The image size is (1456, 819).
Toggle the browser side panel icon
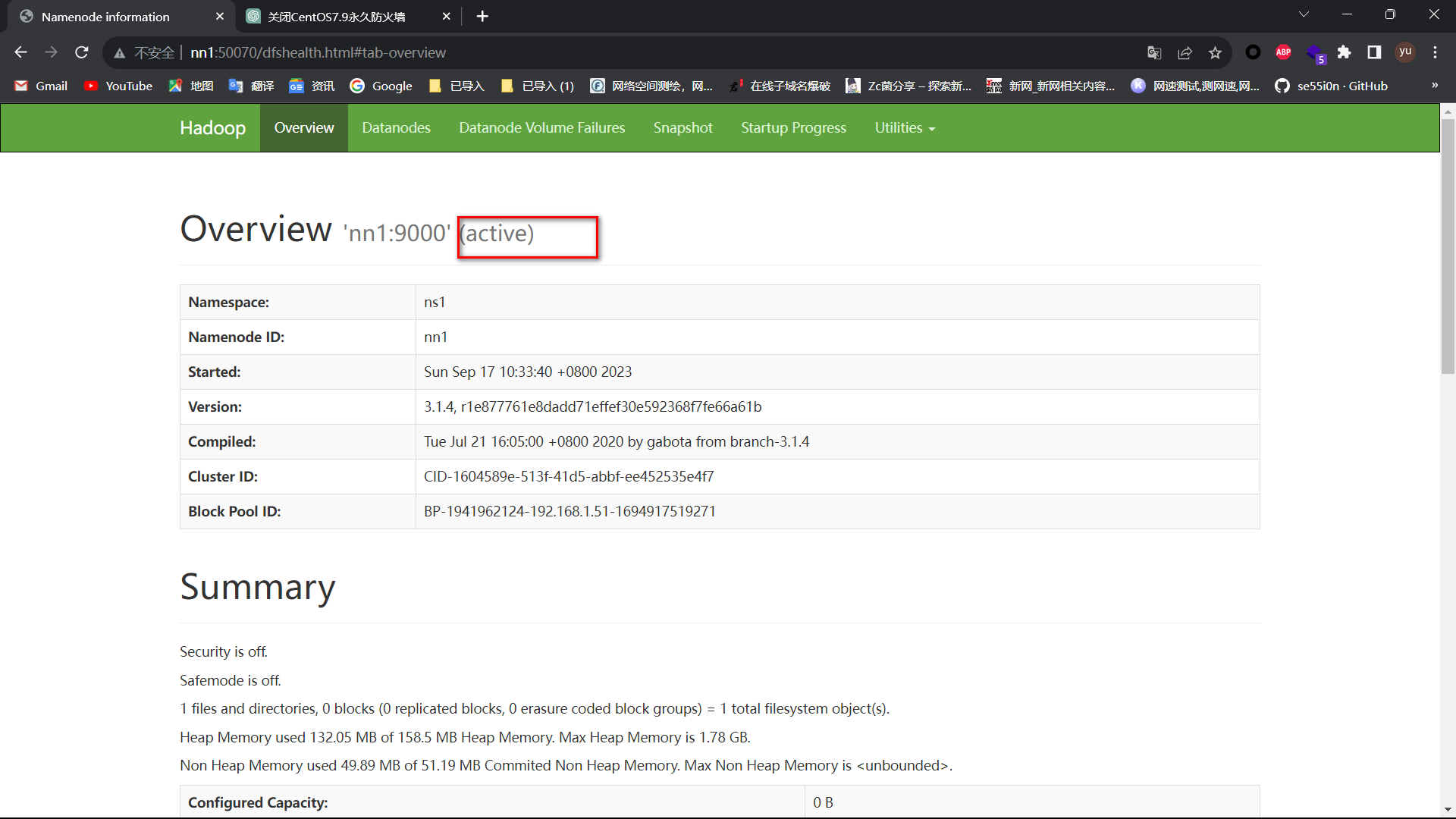pos(1374,52)
